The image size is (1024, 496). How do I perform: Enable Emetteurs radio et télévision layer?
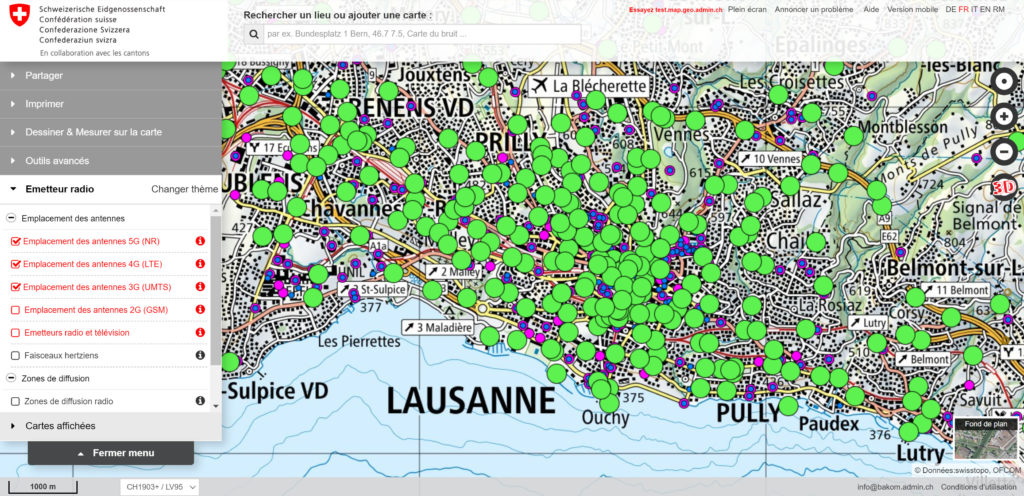pyautogui.click(x=16, y=333)
